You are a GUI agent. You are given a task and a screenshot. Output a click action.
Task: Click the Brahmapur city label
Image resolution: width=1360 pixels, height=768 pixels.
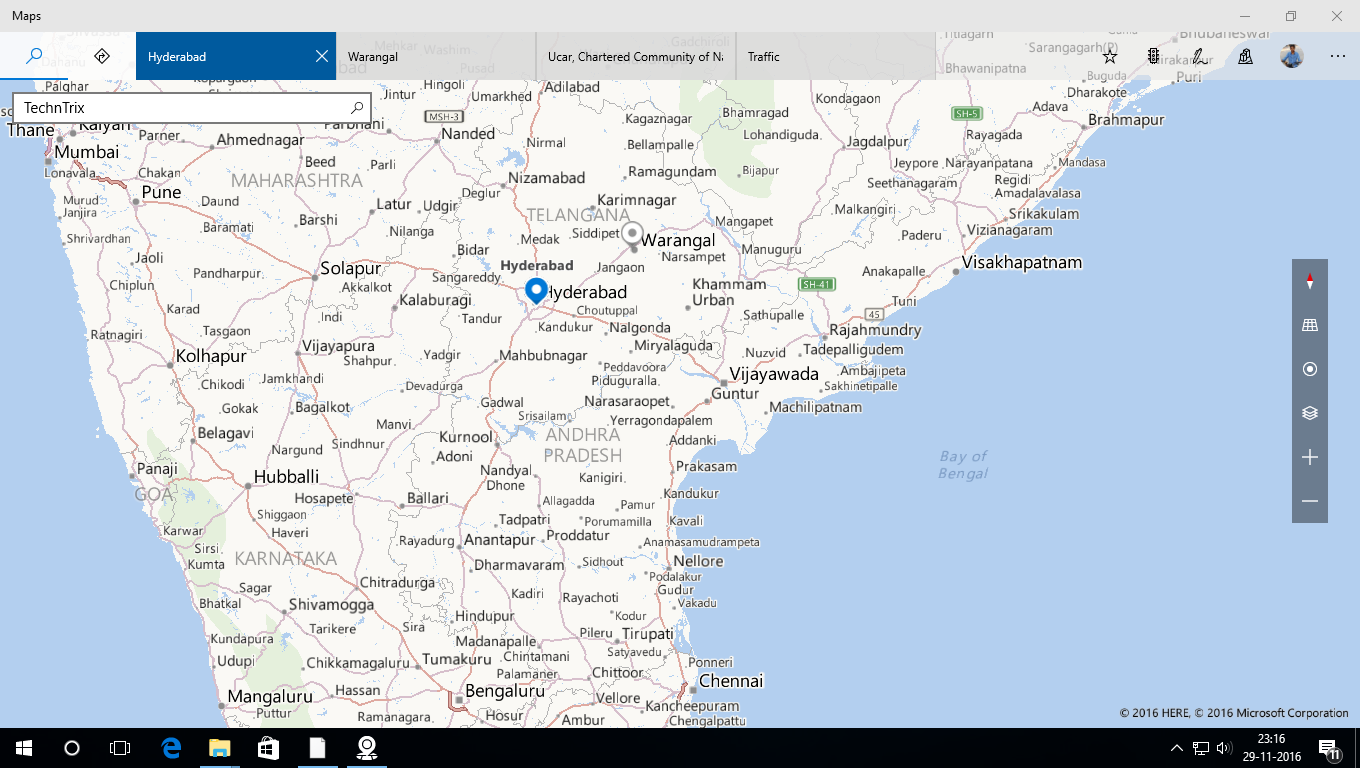[x=1126, y=120]
